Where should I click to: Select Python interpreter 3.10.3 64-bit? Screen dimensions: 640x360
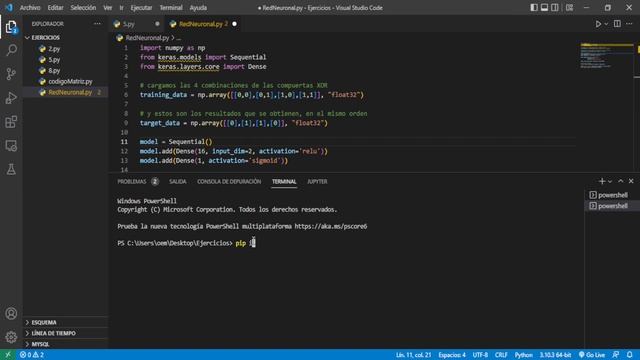coord(555,355)
